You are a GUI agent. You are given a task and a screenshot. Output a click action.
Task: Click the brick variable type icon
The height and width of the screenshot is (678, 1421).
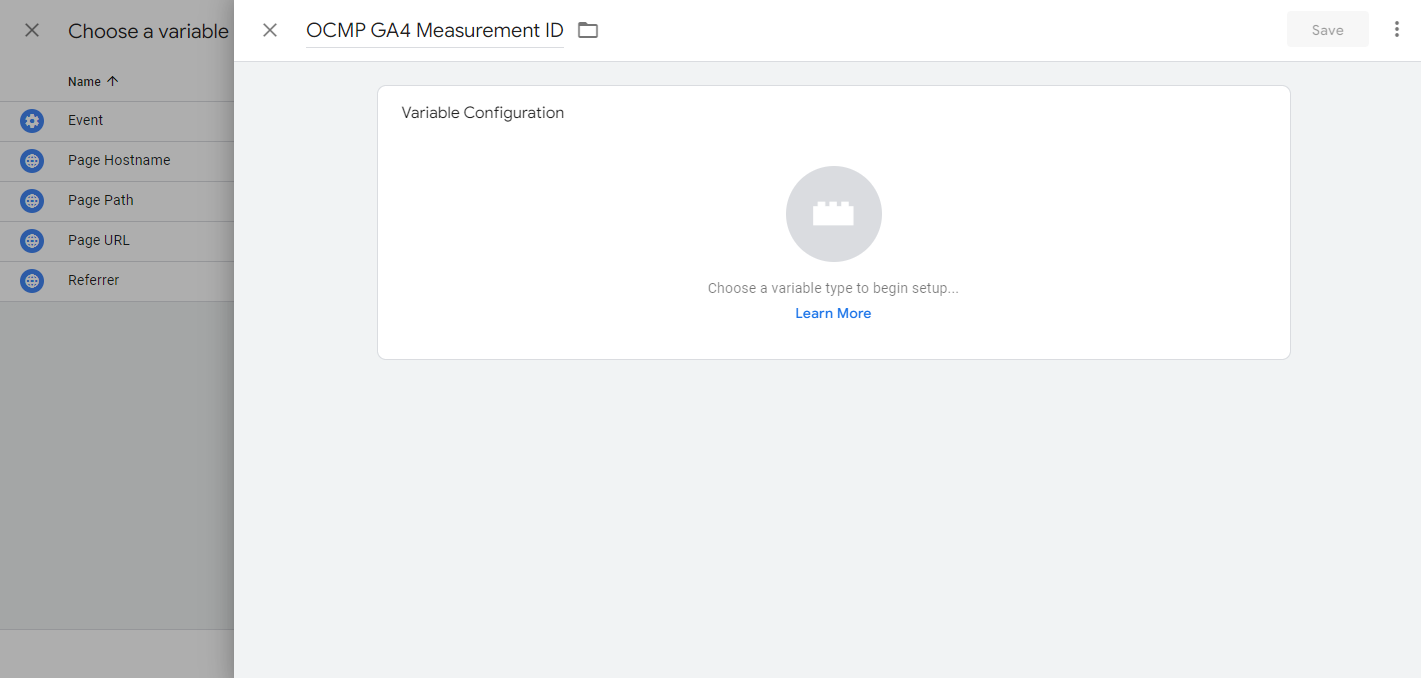(834, 214)
